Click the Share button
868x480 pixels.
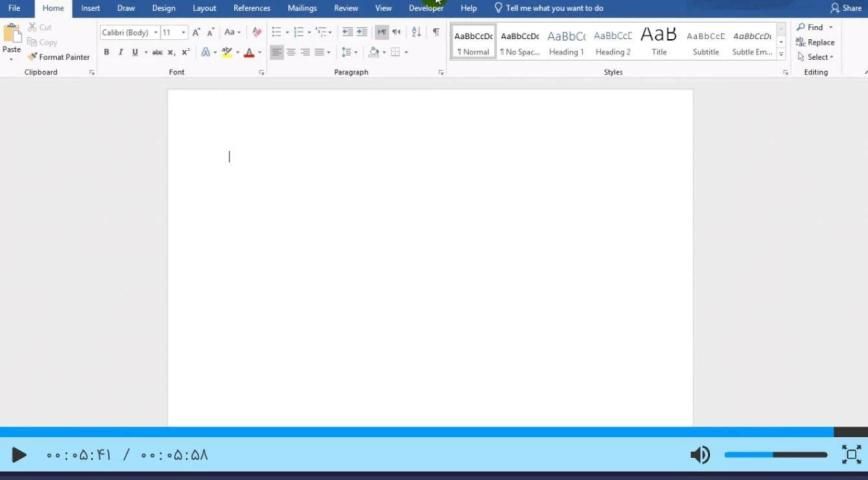846,8
